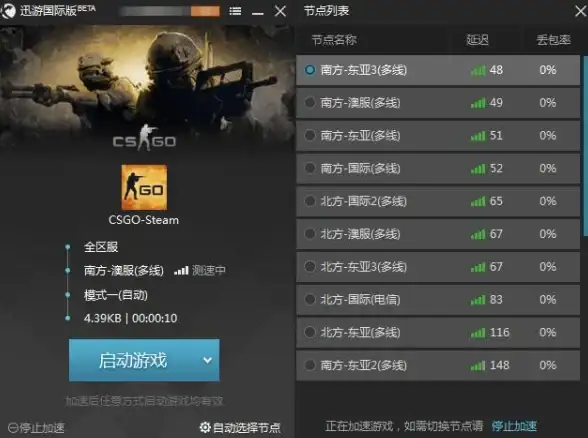
Task: Select the 北方-国际2(多线) node radio button
Action: pyautogui.click(x=310, y=201)
